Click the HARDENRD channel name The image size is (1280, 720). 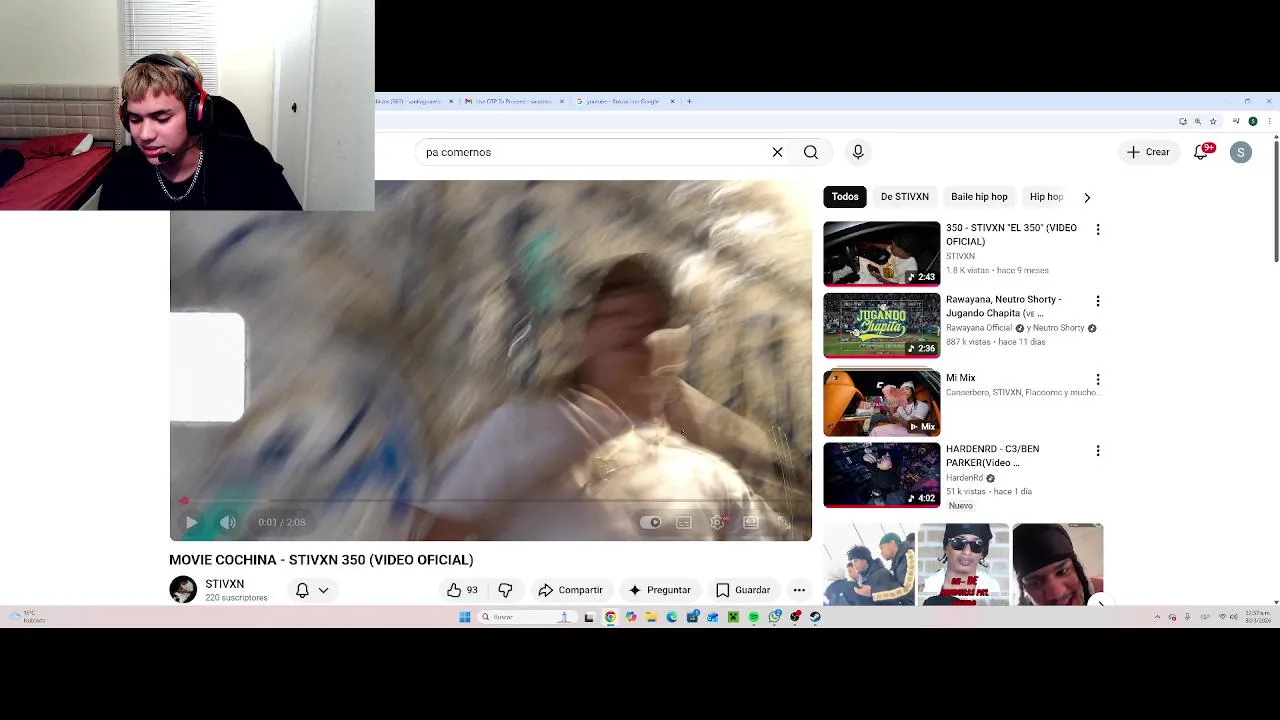(x=964, y=478)
